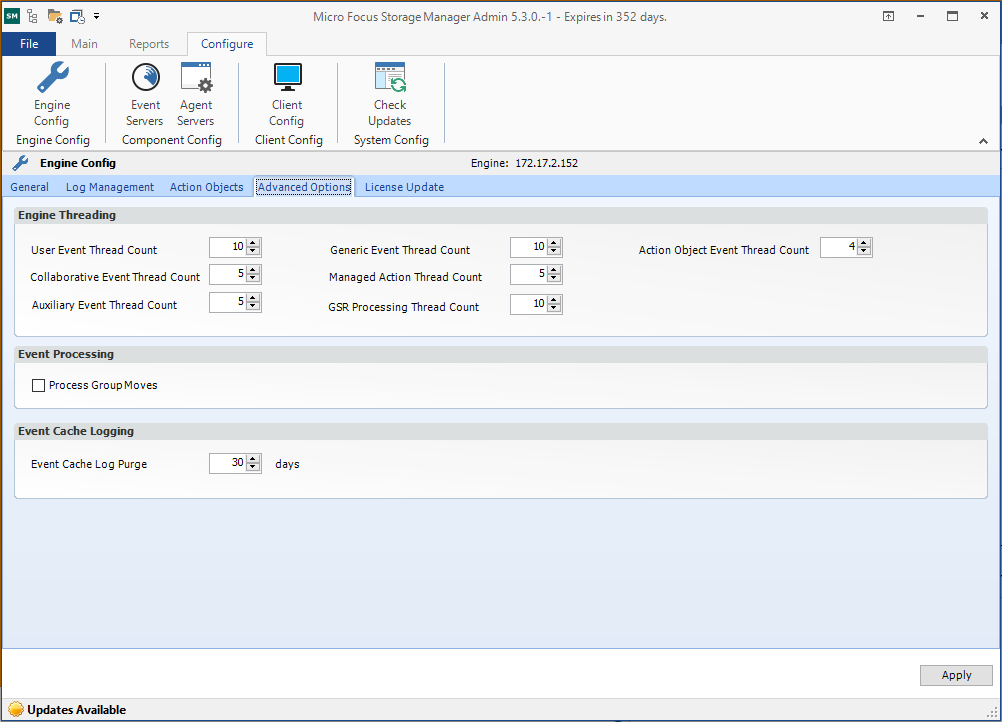Decrease Generic Event Thread Count
Image resolution: width=1002 pixels, height=722 pixels.
click(x=554, y=251)
